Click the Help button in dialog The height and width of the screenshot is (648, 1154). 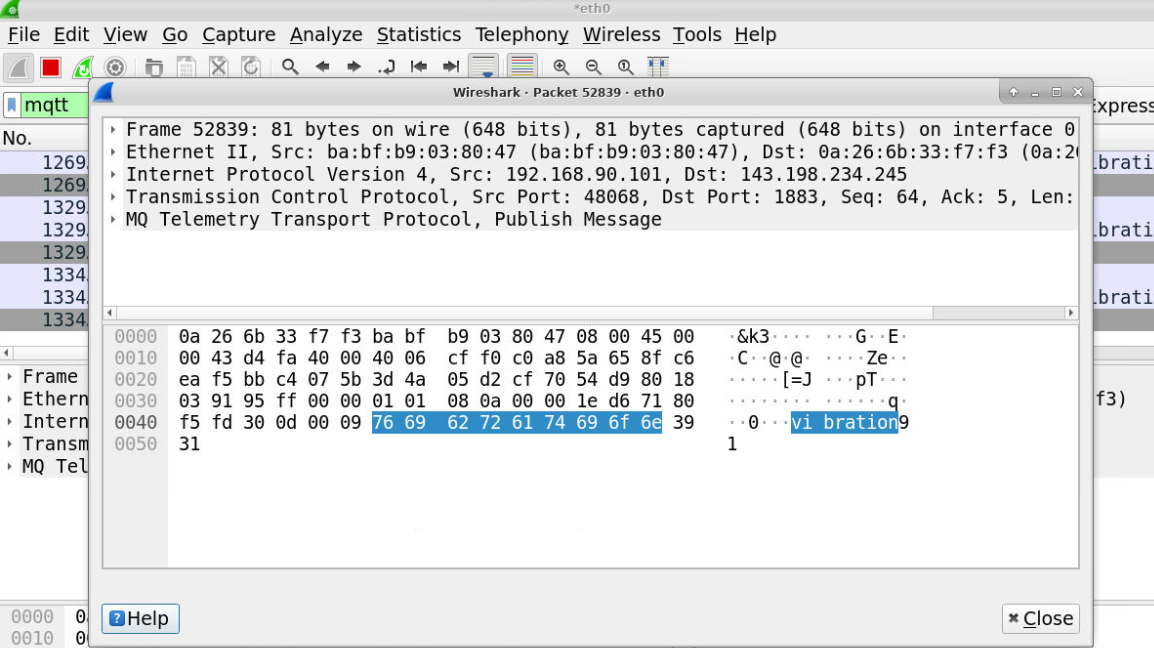pos(141,618)
